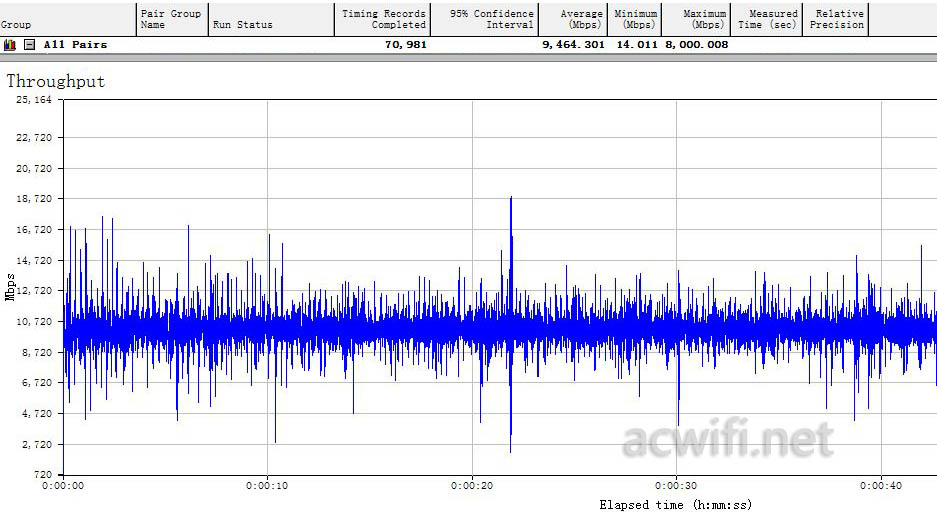The height and width of the screenshot is (512, 937).
Task: Click Timing Records Completed column header
Action: pyautogui.click(x=382, y=19)
